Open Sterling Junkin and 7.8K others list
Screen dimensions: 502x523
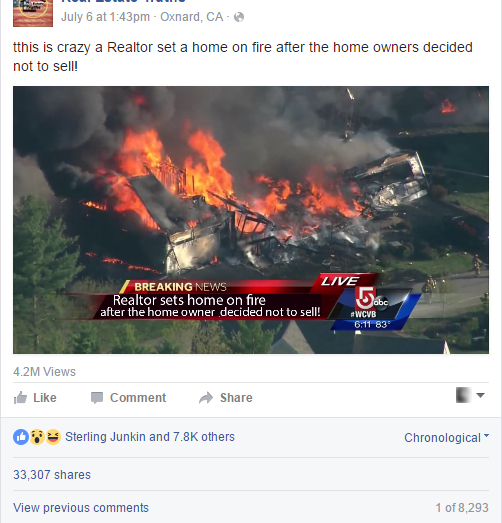pos(150,437)
